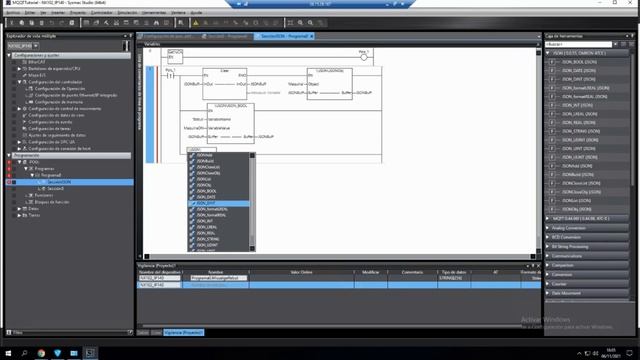Click the Pos_1 output coil in rung zero
Viewport: 640px width, 360px height.
[x=364, y=58]
